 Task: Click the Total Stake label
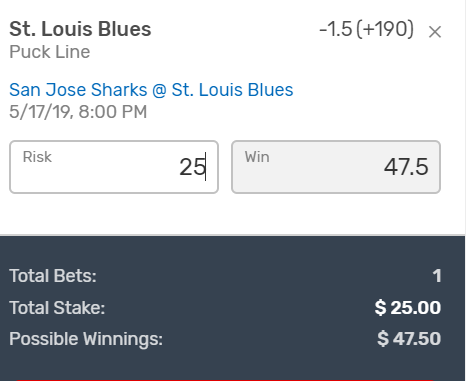pyautogui.click(x=57, y=307)
